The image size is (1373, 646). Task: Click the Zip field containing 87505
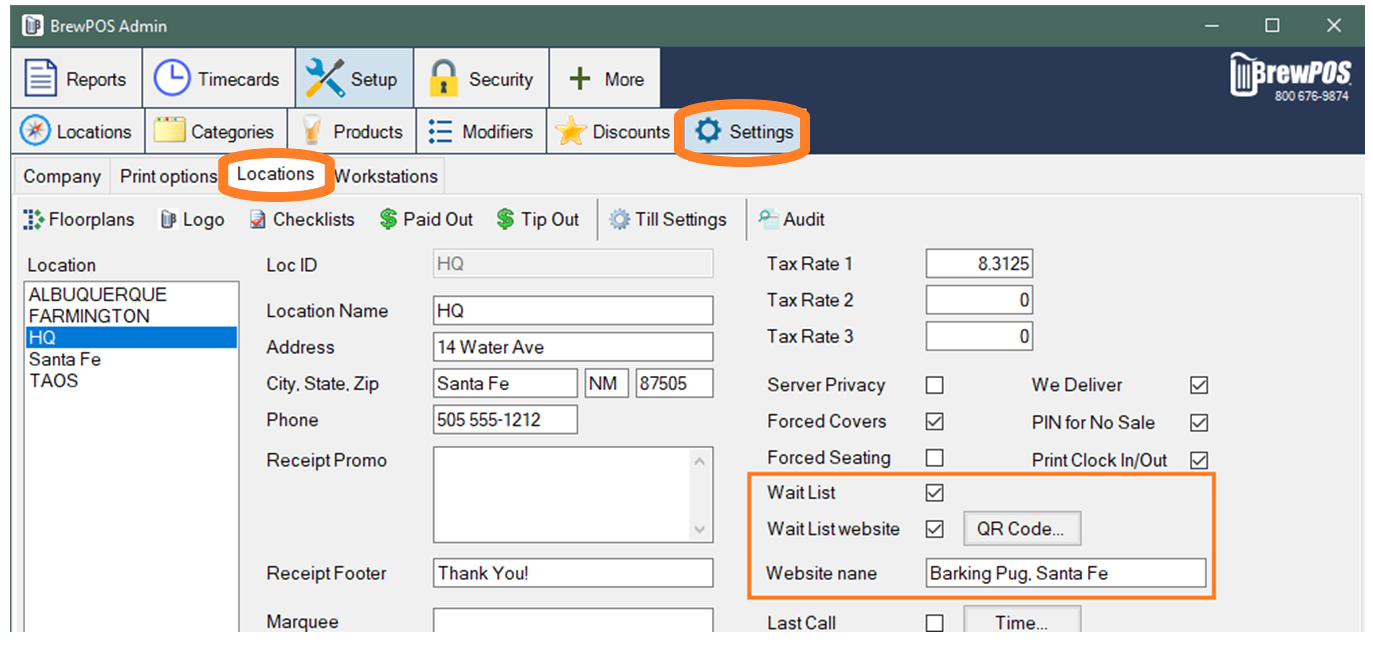(x=675, y=384)
